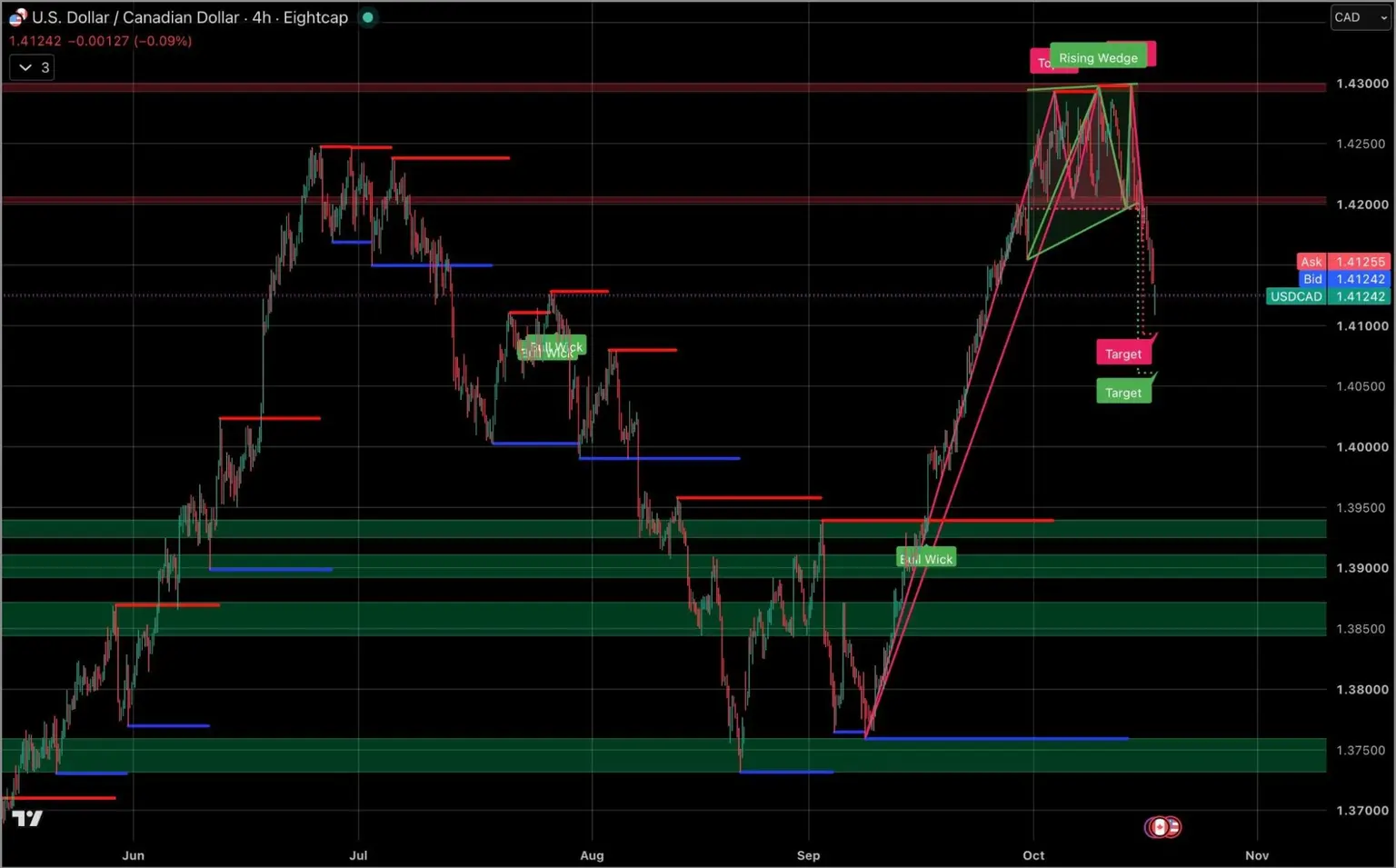The height and width of the screenshot is (868, 1396).
Task: Click the Jun label on time axis
Action: click(x=134, y=855)
